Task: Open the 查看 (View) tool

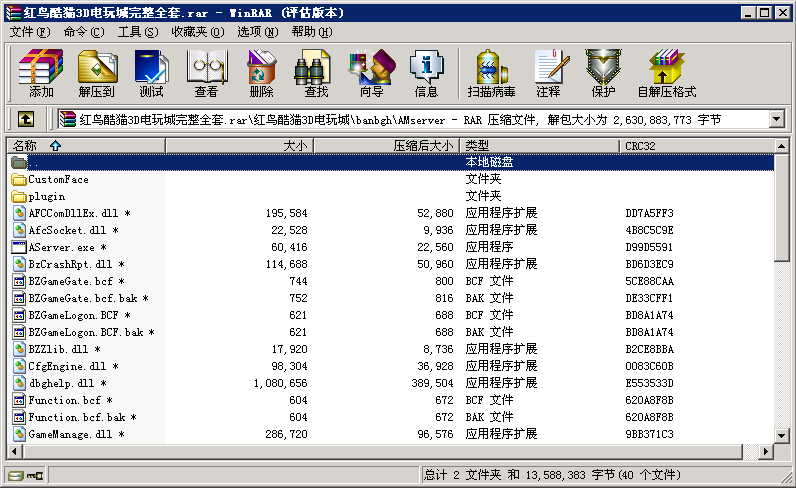Action: click(206, 73)
